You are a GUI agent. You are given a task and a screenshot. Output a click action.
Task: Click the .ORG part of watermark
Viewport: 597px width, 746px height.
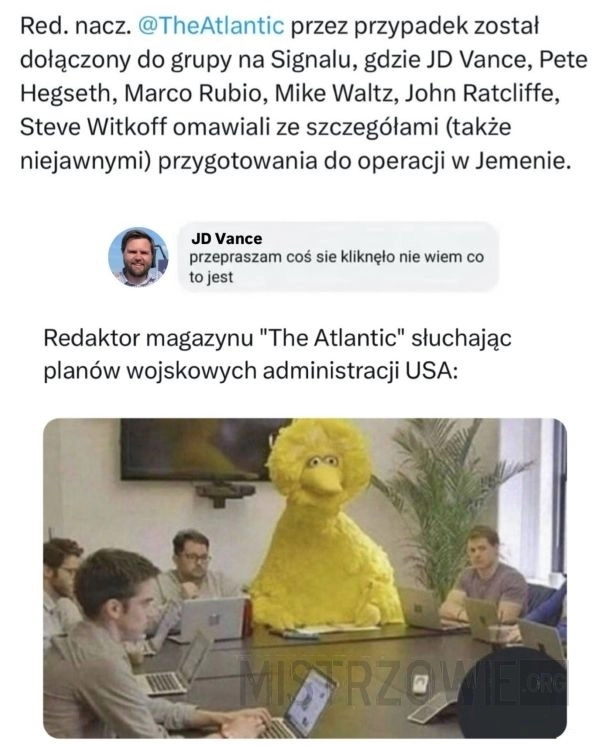click(x=545, y=684)
